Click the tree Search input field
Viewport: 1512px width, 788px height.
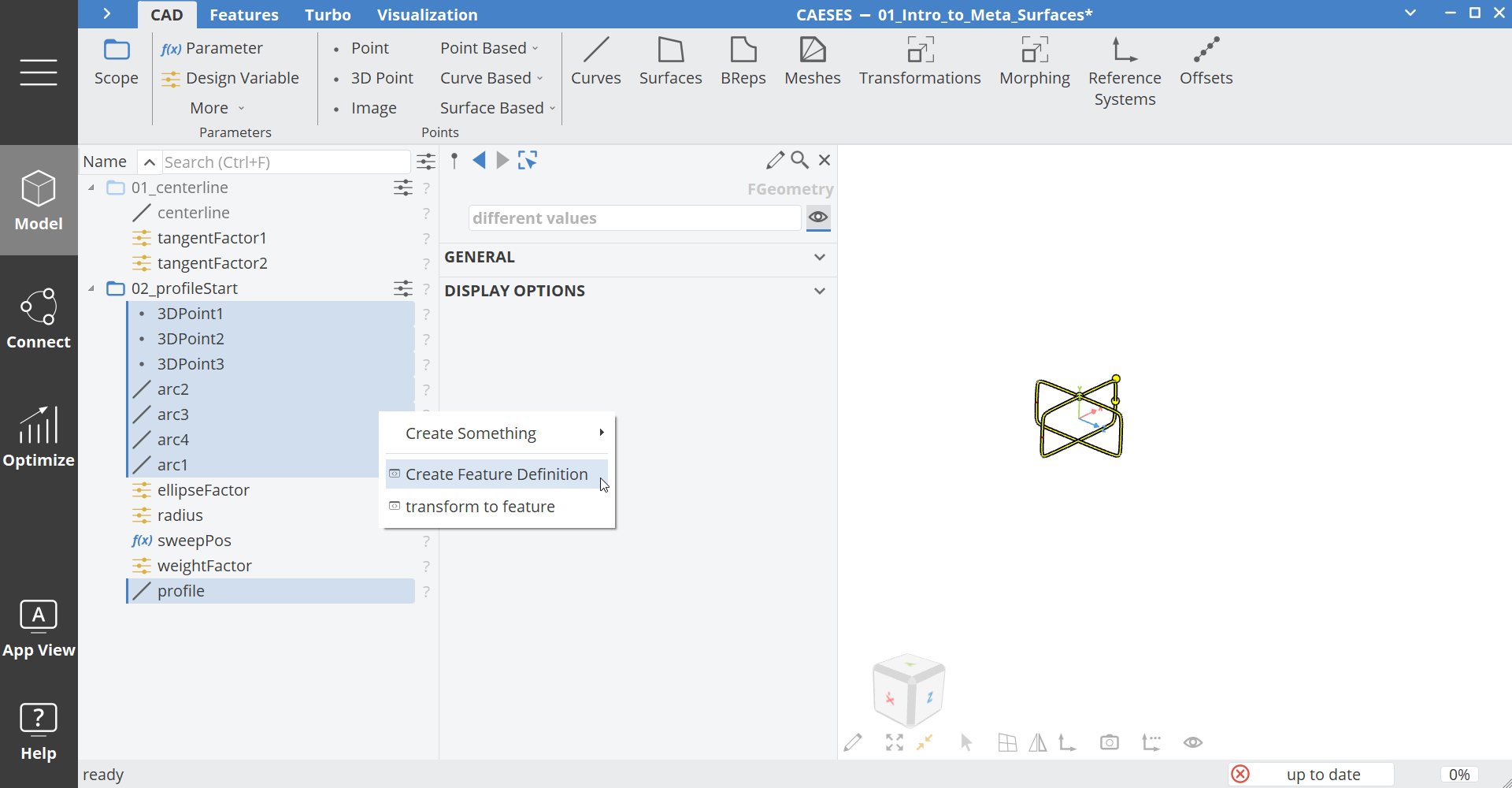pyautogui.click(x=285, y=162)
